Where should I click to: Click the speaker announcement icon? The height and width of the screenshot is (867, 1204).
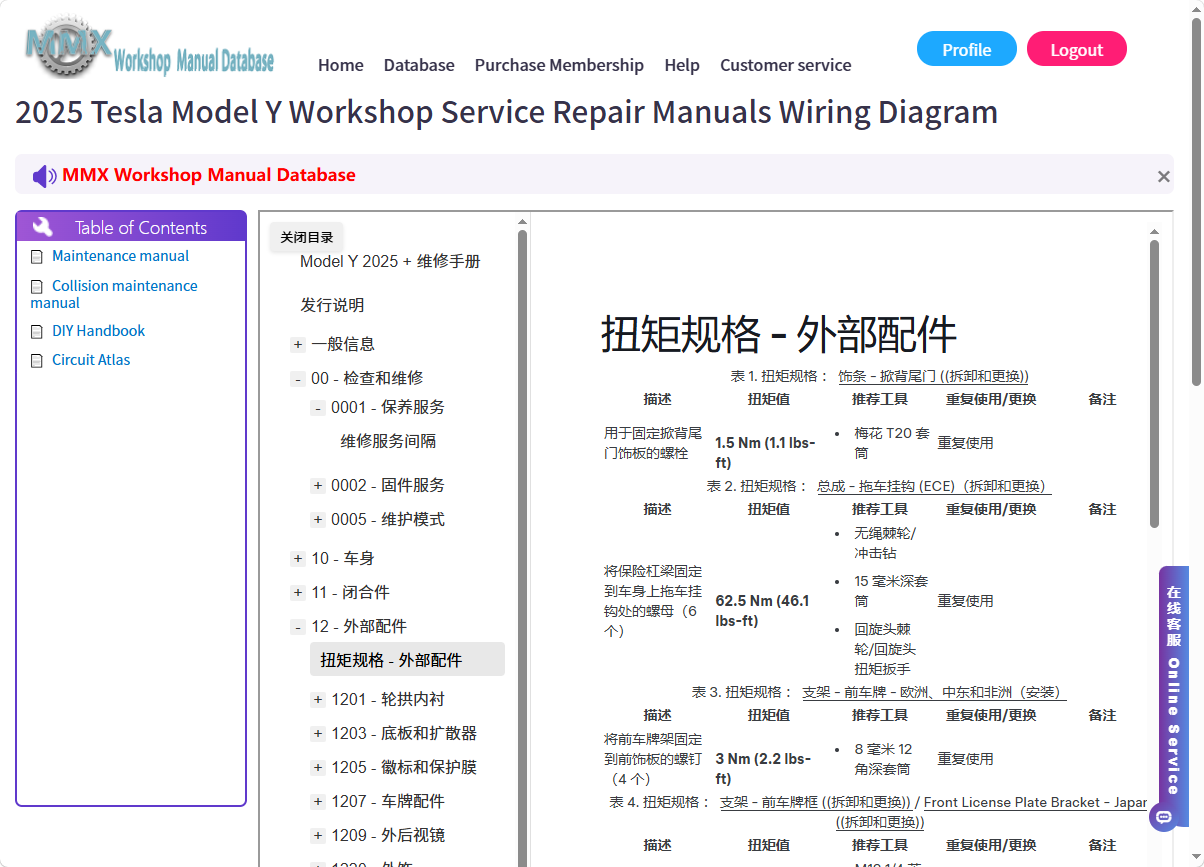[x=45, y=176]
